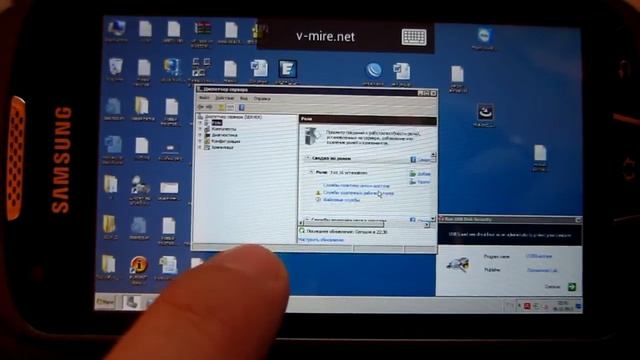Open the help link beside Сводка по ролям
The image size is (640, 360).
point(420,160)
